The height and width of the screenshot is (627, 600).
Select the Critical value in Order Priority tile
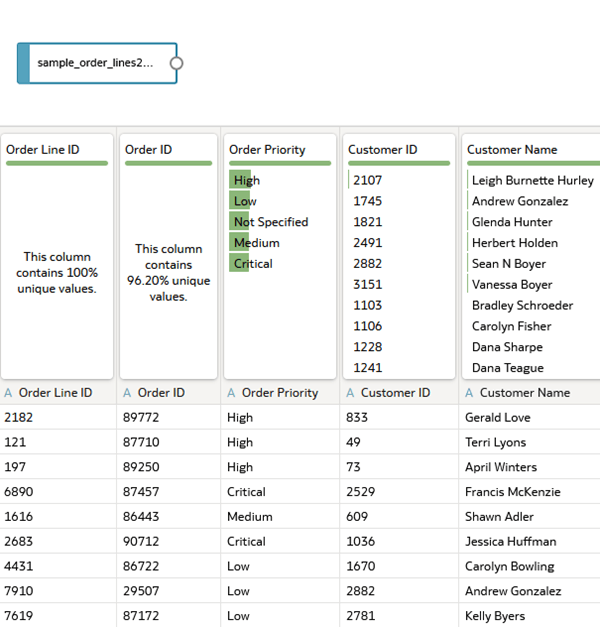click(x=253, y=263)
